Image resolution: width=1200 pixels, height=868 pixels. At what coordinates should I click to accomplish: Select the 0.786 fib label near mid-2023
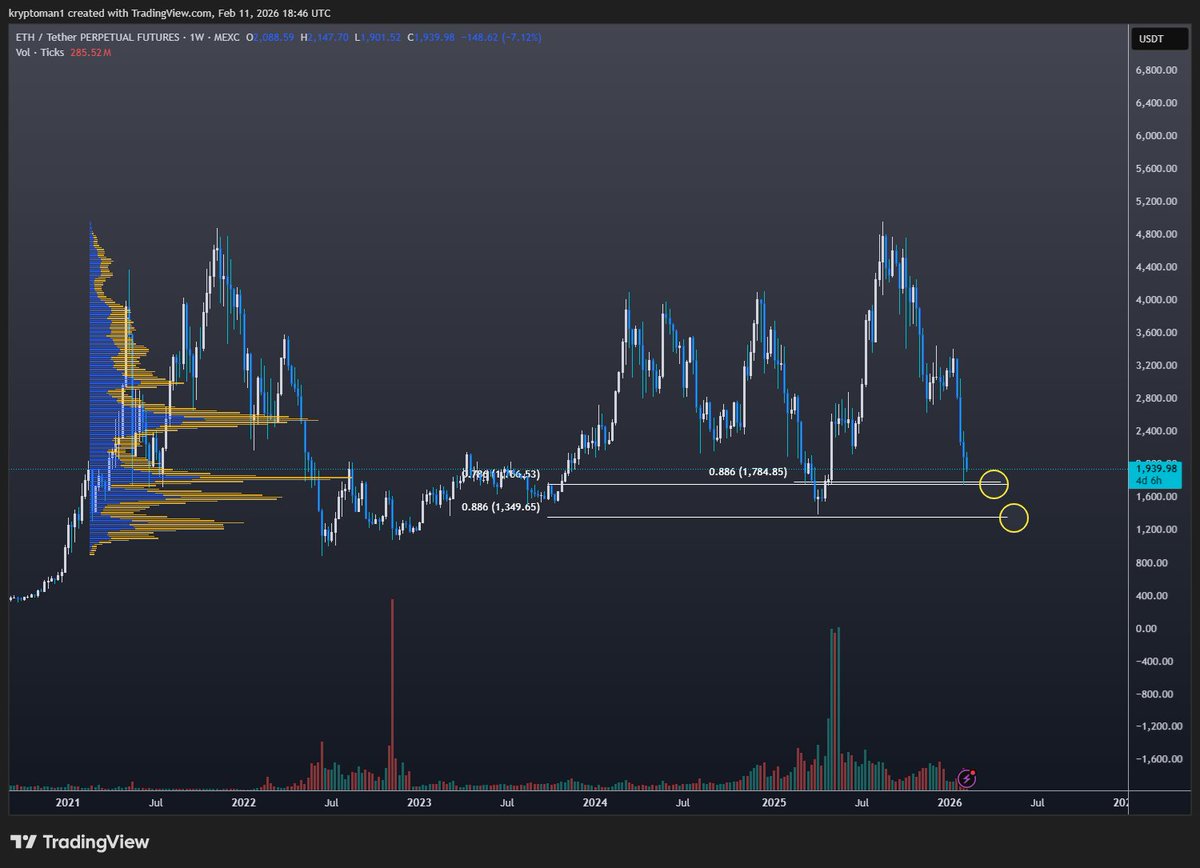[x=502, y=473]
